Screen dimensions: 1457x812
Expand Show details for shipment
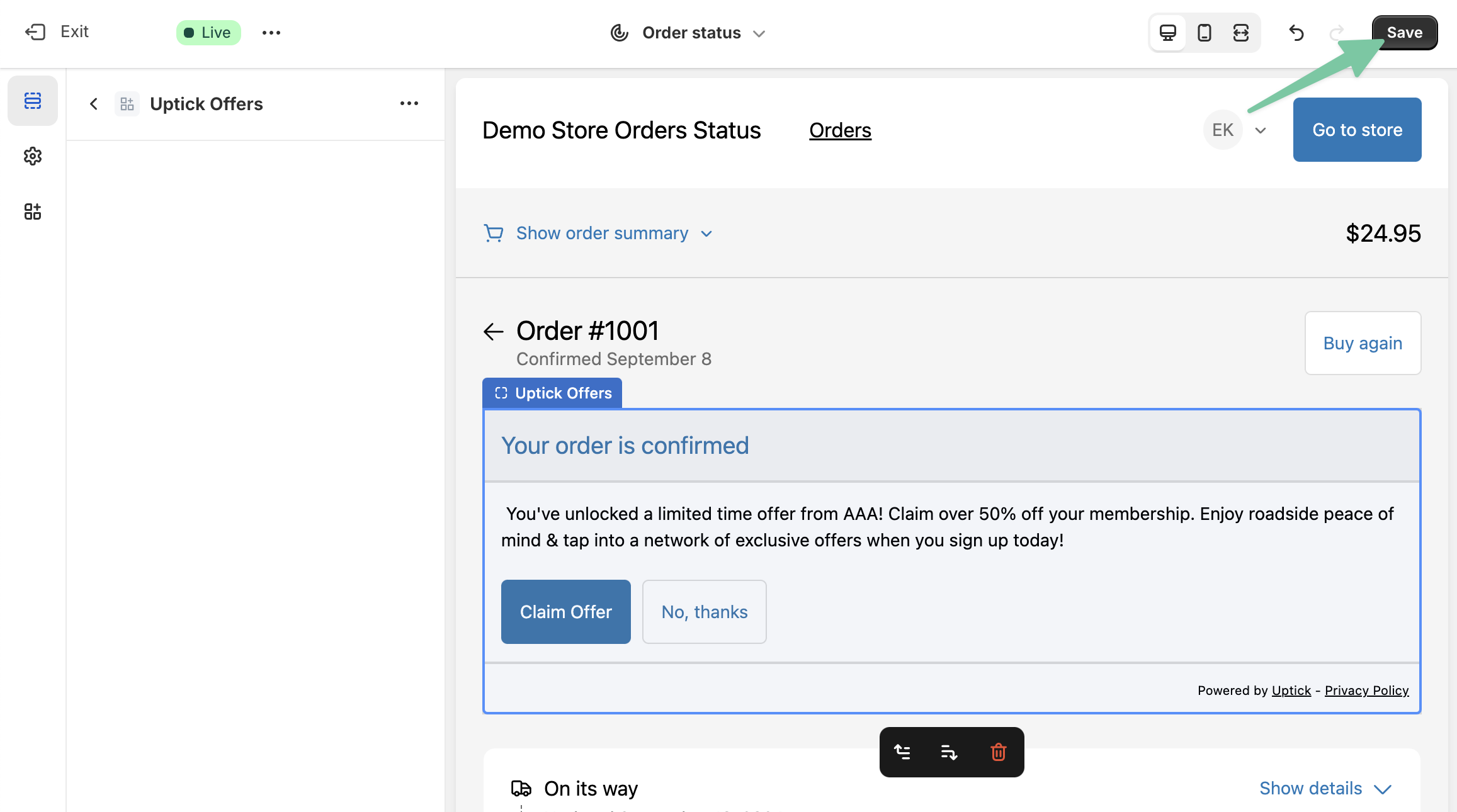click(1325, 788)
